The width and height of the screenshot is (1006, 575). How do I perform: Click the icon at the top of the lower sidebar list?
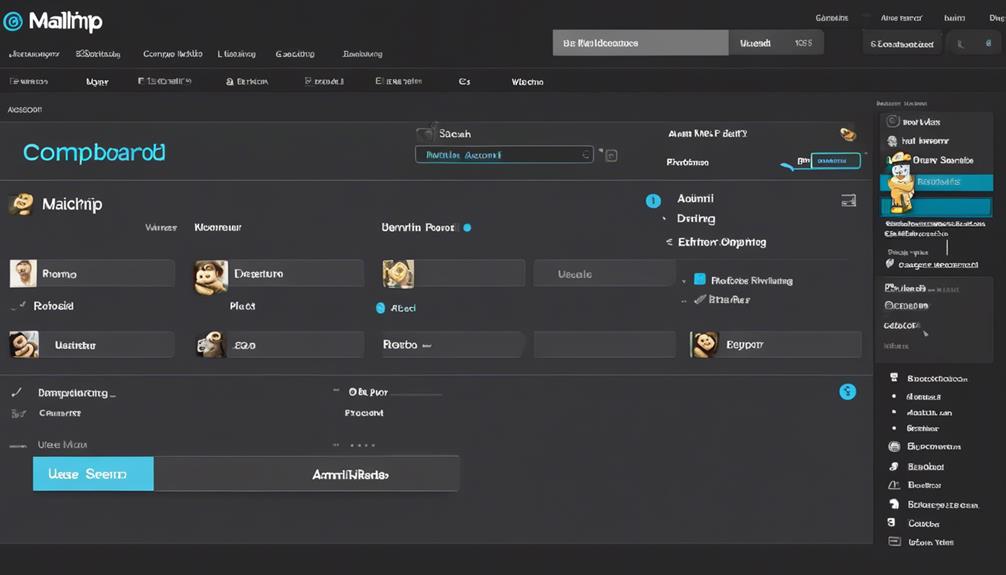point(894,377)
